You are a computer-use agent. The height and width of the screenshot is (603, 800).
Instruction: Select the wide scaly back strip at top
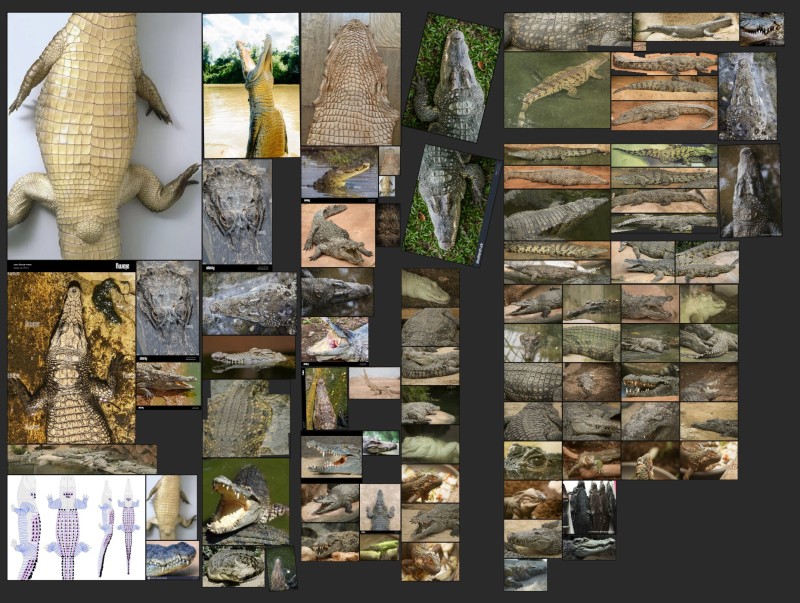[x=568, y=30]
